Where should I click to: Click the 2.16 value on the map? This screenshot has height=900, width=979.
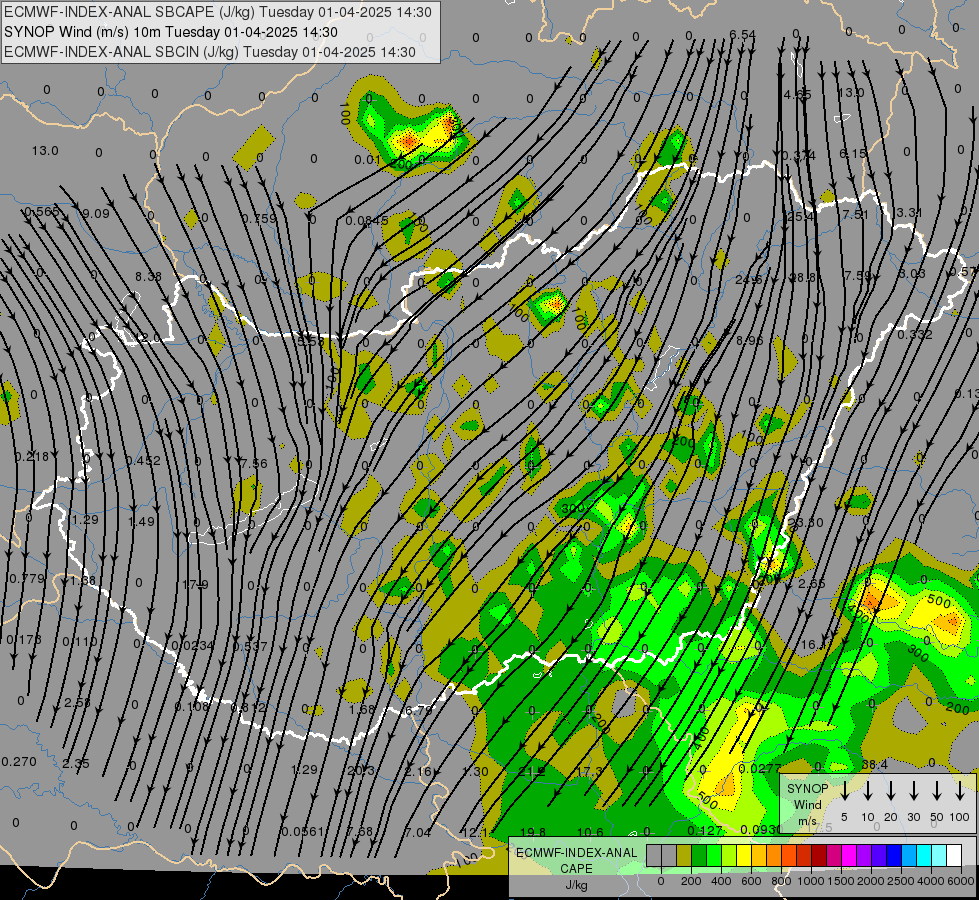pyautogui.click(x=418, y=771)
